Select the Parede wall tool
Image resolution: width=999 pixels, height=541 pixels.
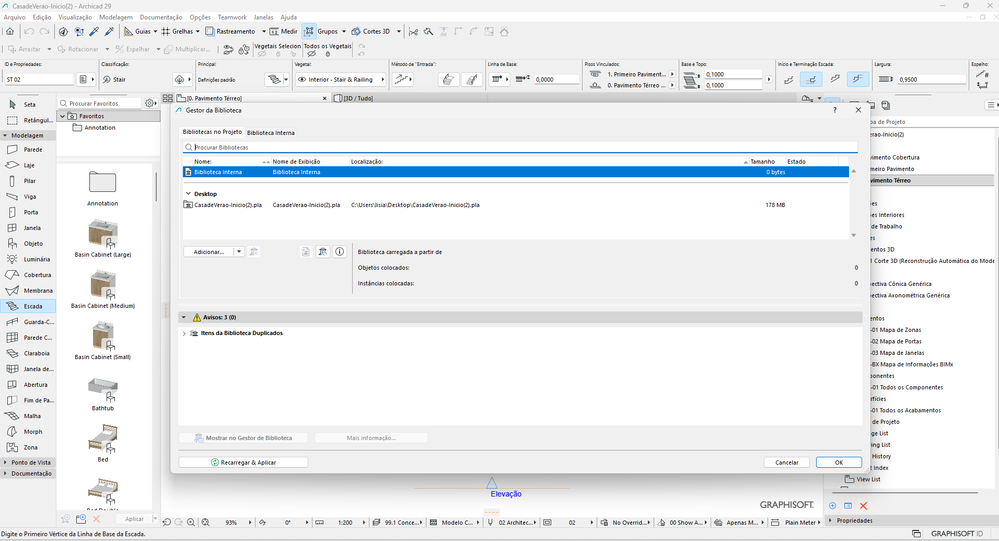click(27, 150)
